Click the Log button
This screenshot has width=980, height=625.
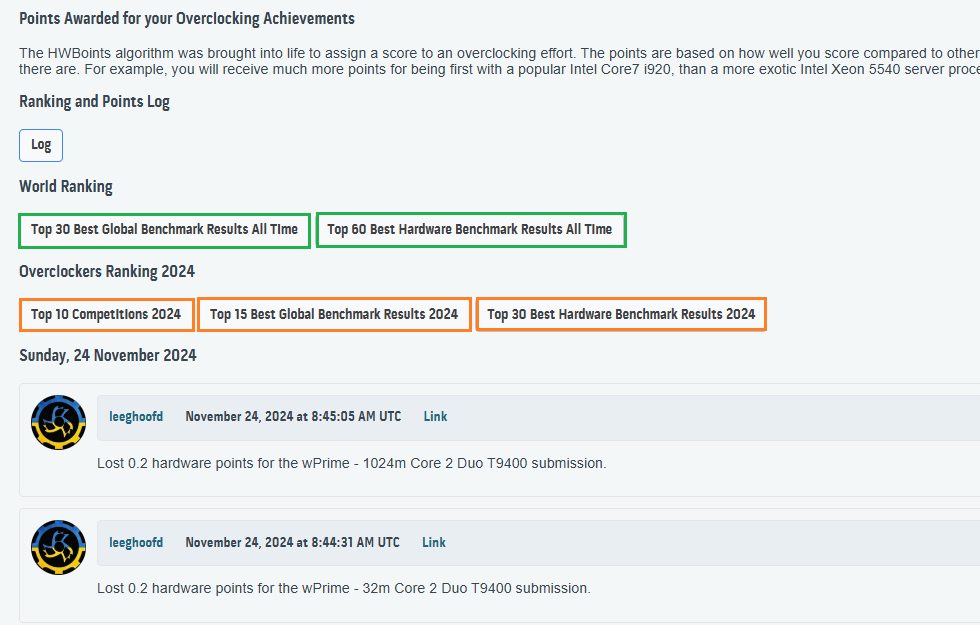click(x=41, y=145)
